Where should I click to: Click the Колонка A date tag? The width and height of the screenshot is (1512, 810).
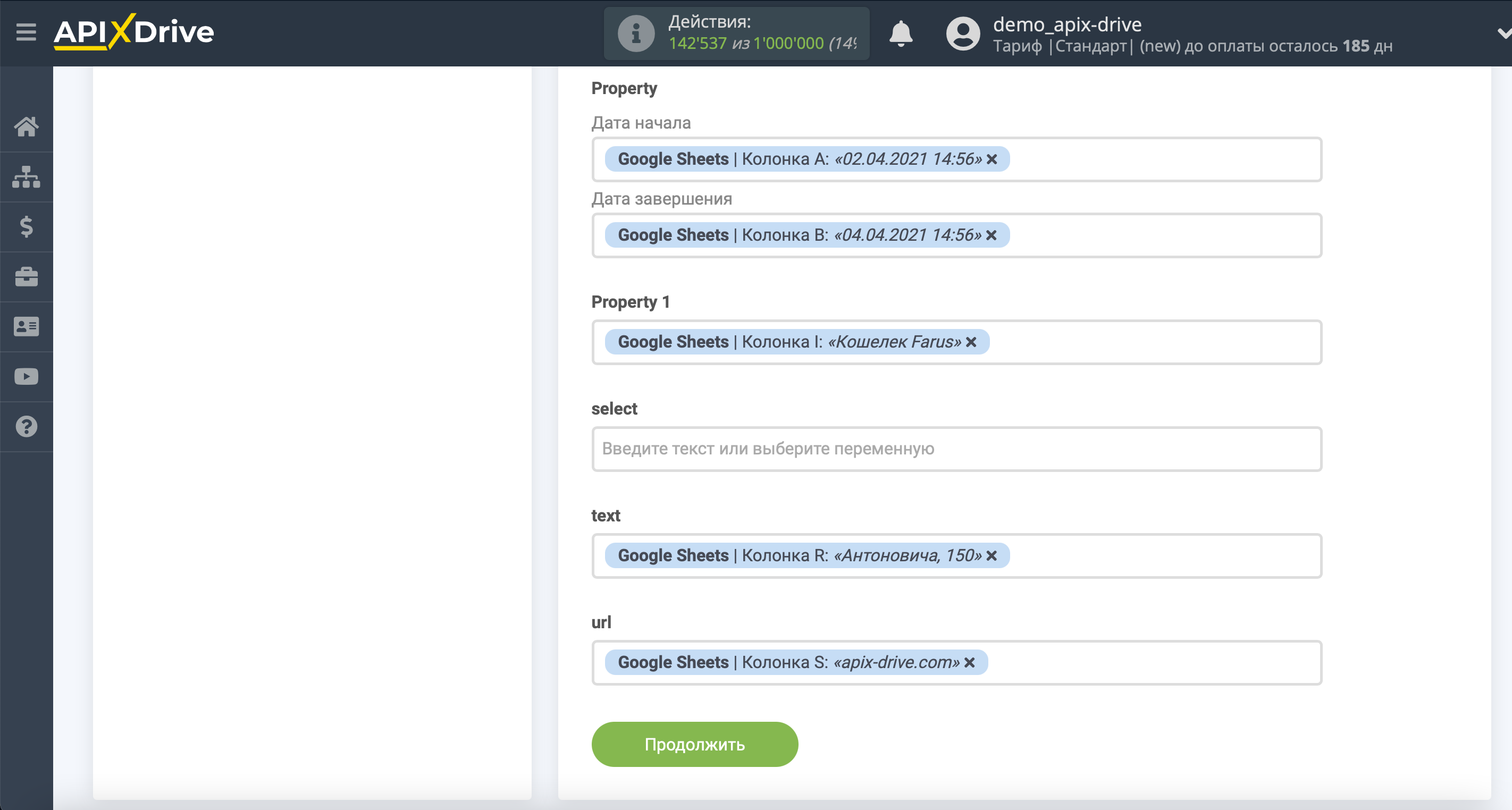click(807, 159)
